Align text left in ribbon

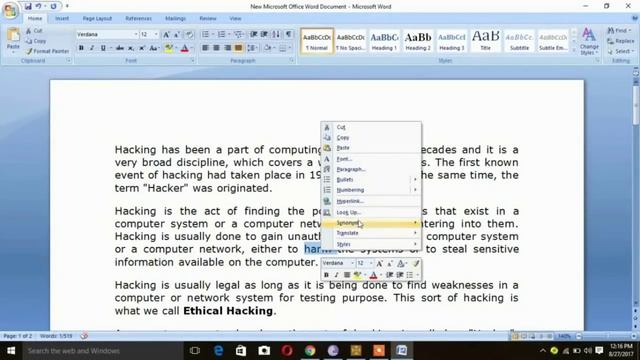click(205, 48)
